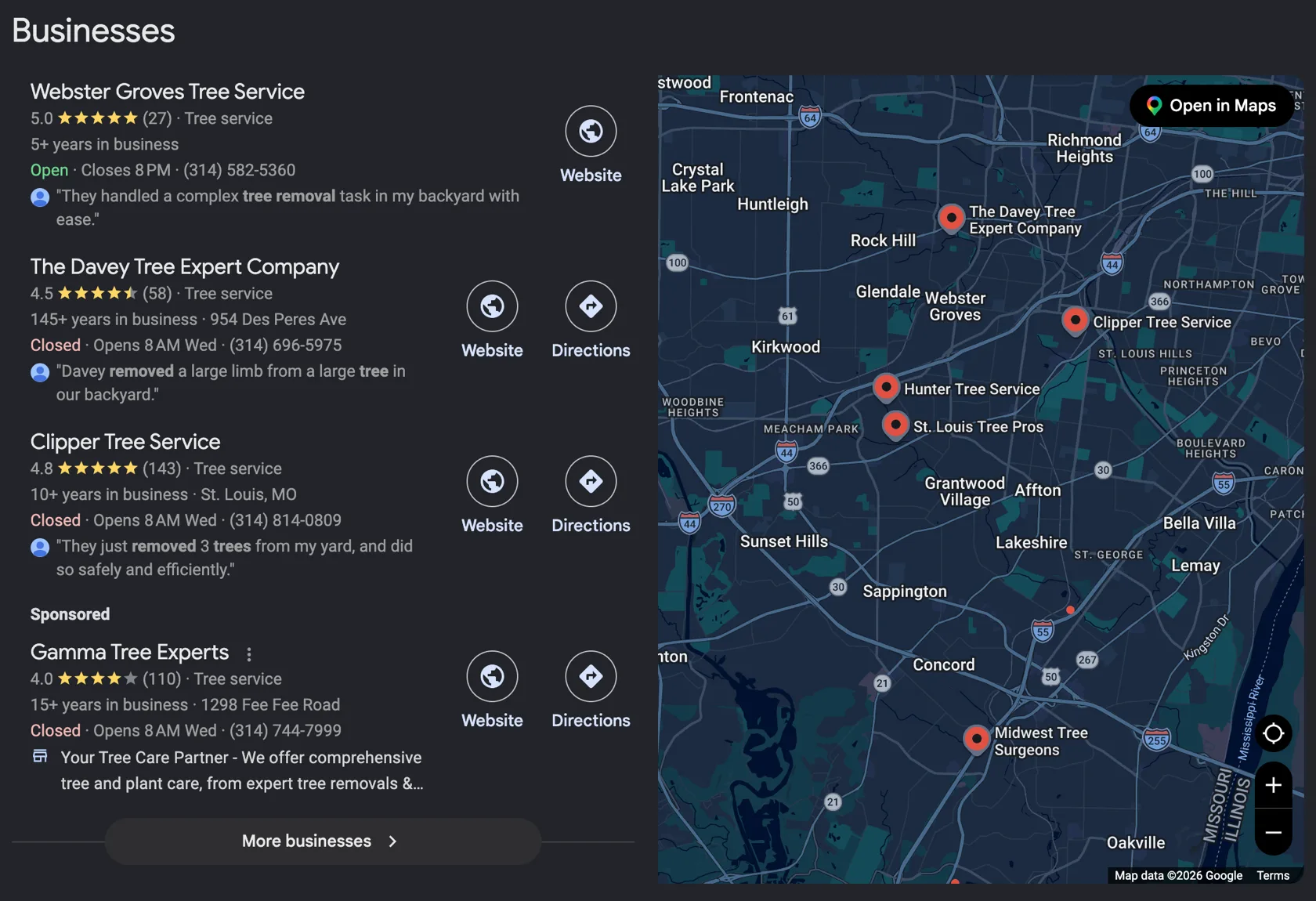Click Richmond Heights label on the map
1316x901 pixels.
(1085, 148)
